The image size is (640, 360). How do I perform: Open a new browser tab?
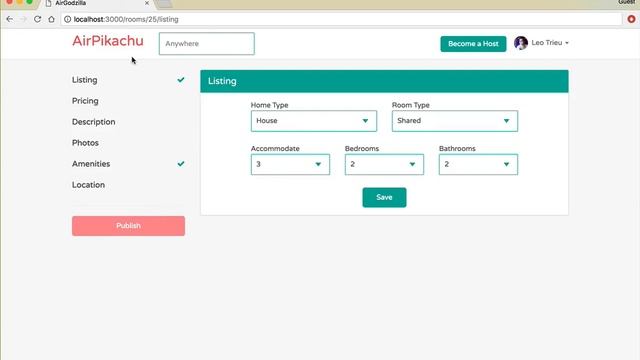point(164,4)
